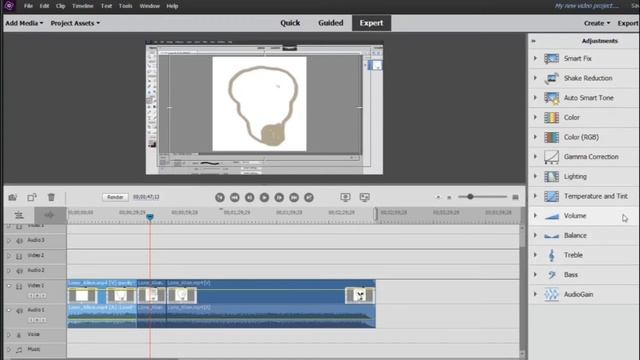Step forward one frame
This screenshot has height=360, width=640.
pos(279,198)
